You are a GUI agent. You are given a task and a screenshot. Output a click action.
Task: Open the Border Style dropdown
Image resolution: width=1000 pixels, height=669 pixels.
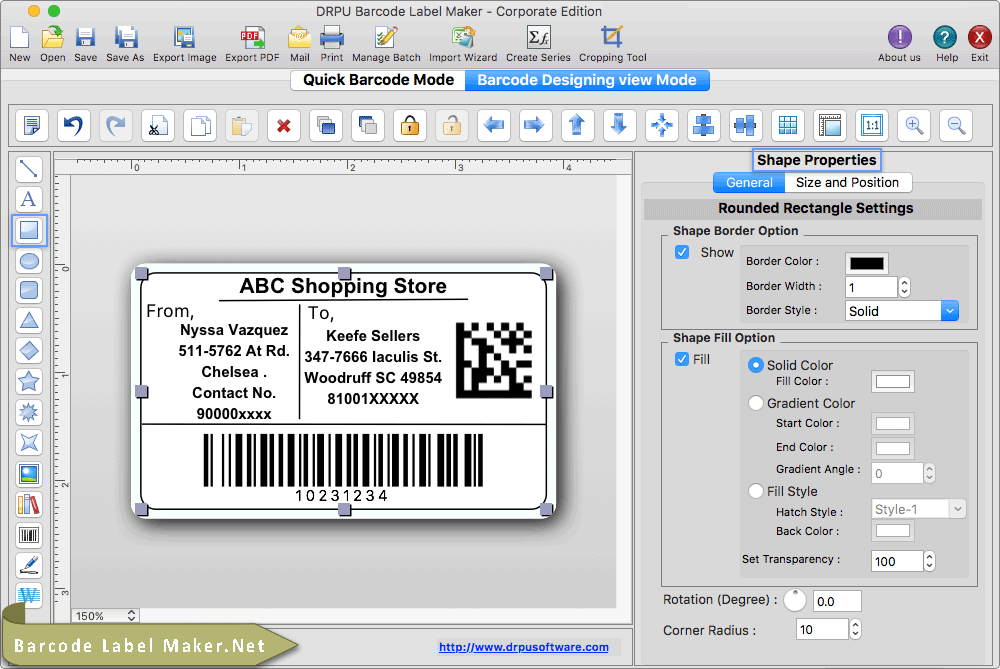click(902, 311)
